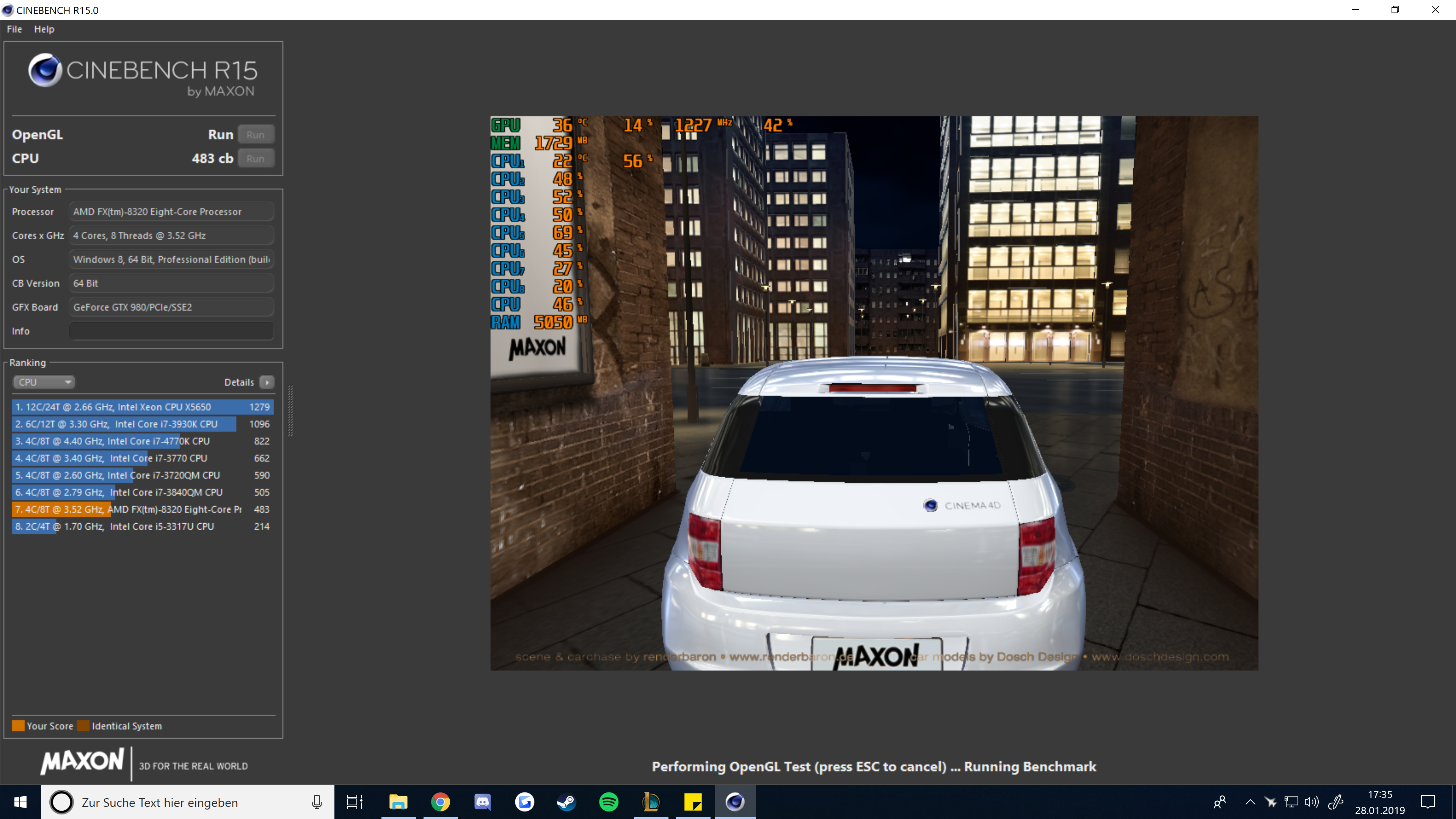Open the File menu
Viewport: 1456px width, 819px height.
click(14, 29)
